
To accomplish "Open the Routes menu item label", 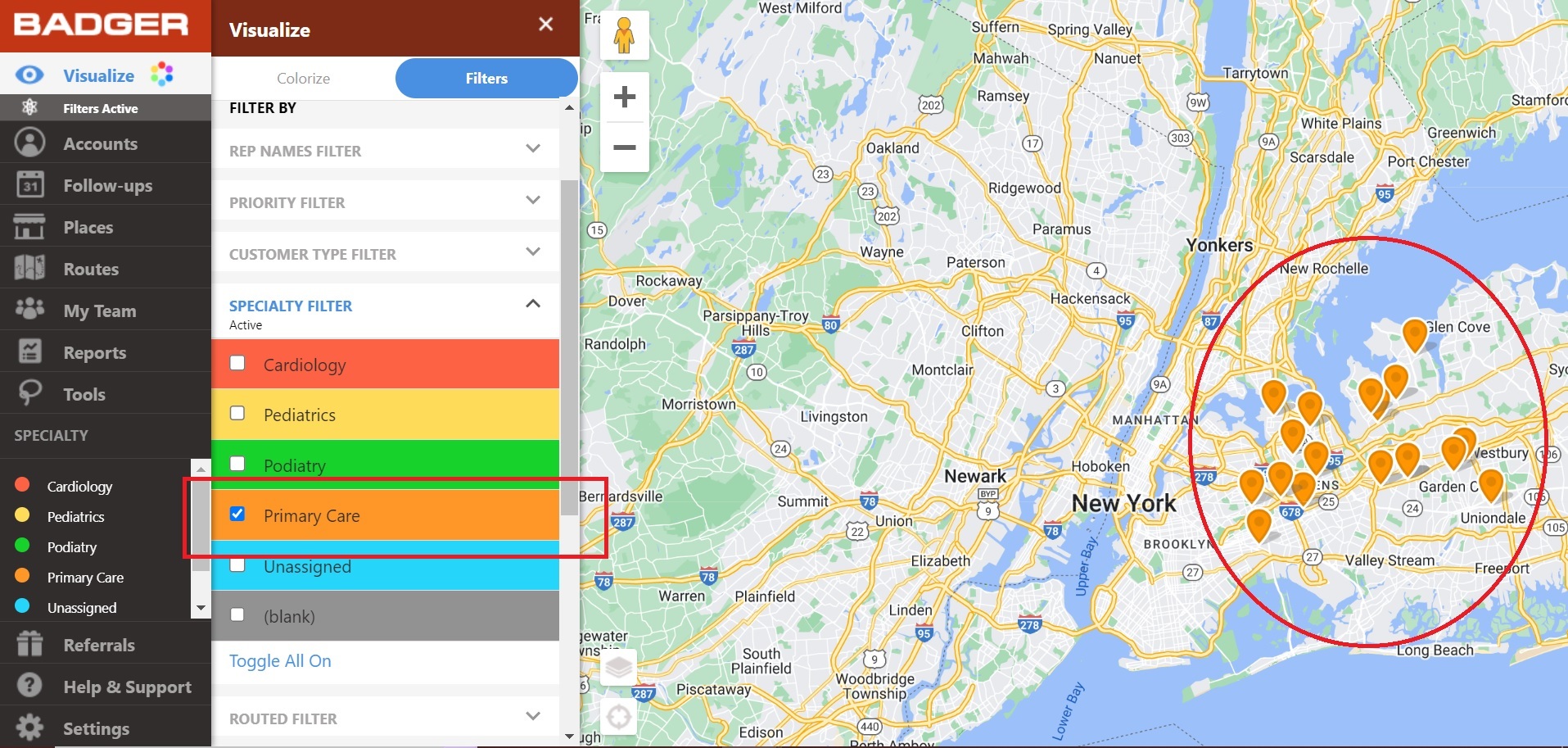I will click(x=91, y=270).
